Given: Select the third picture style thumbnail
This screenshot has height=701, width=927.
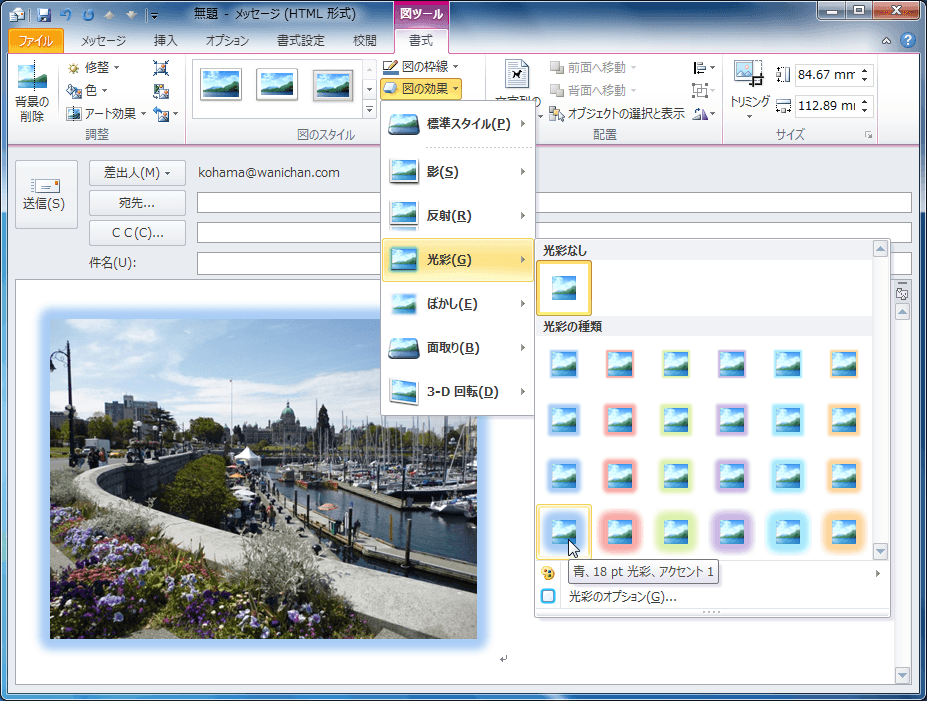Looking at the screenshot, I should click(333, 85).
